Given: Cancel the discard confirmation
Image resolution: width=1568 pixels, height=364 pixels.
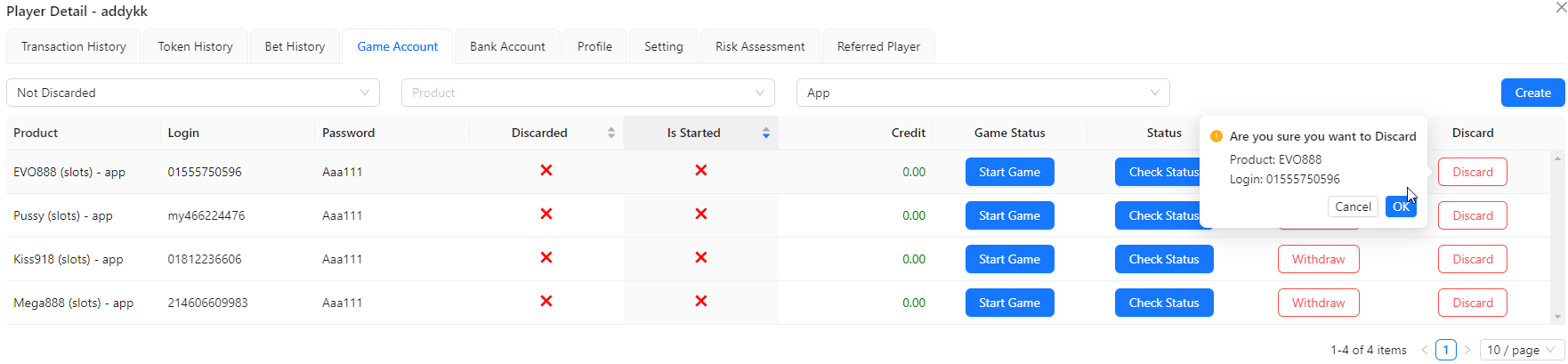Looking at the screenshot, I should pyautogui.click(x=1353, y=206).
